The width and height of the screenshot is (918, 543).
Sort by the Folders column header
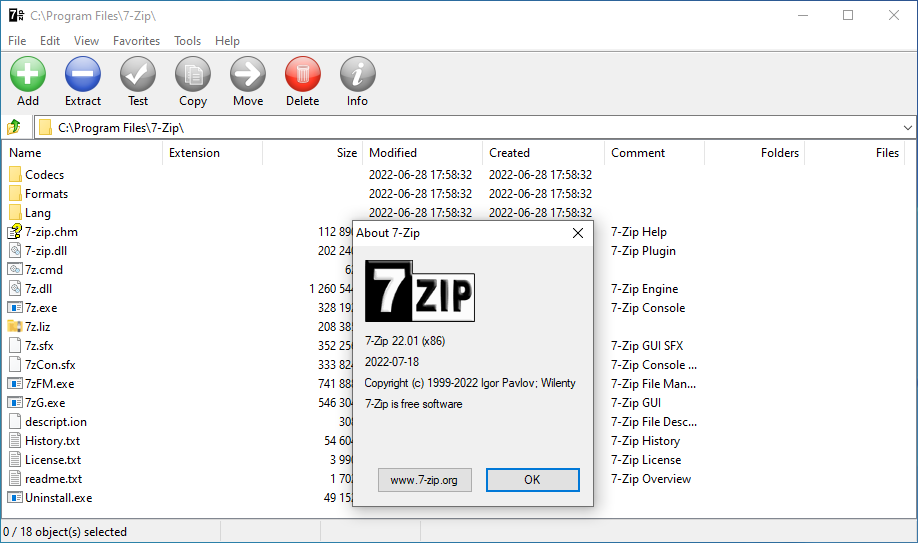click(755, 153)
